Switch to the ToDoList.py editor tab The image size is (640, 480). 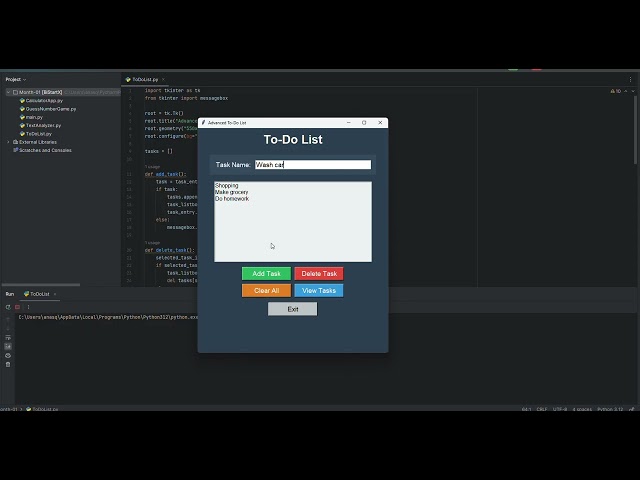click(144, 79)
